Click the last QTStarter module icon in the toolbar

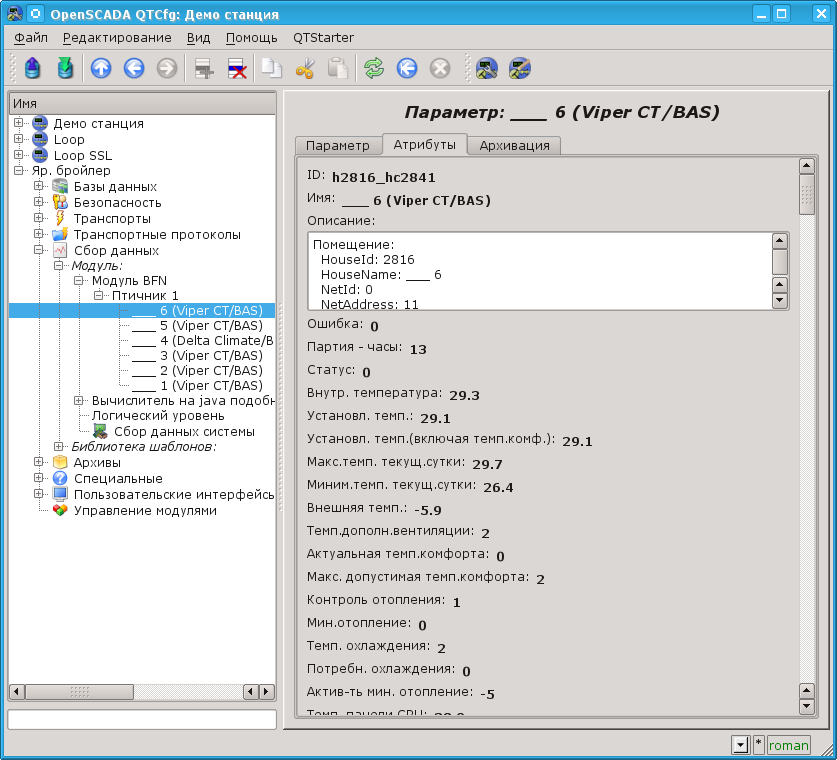[x=519, y=68]
